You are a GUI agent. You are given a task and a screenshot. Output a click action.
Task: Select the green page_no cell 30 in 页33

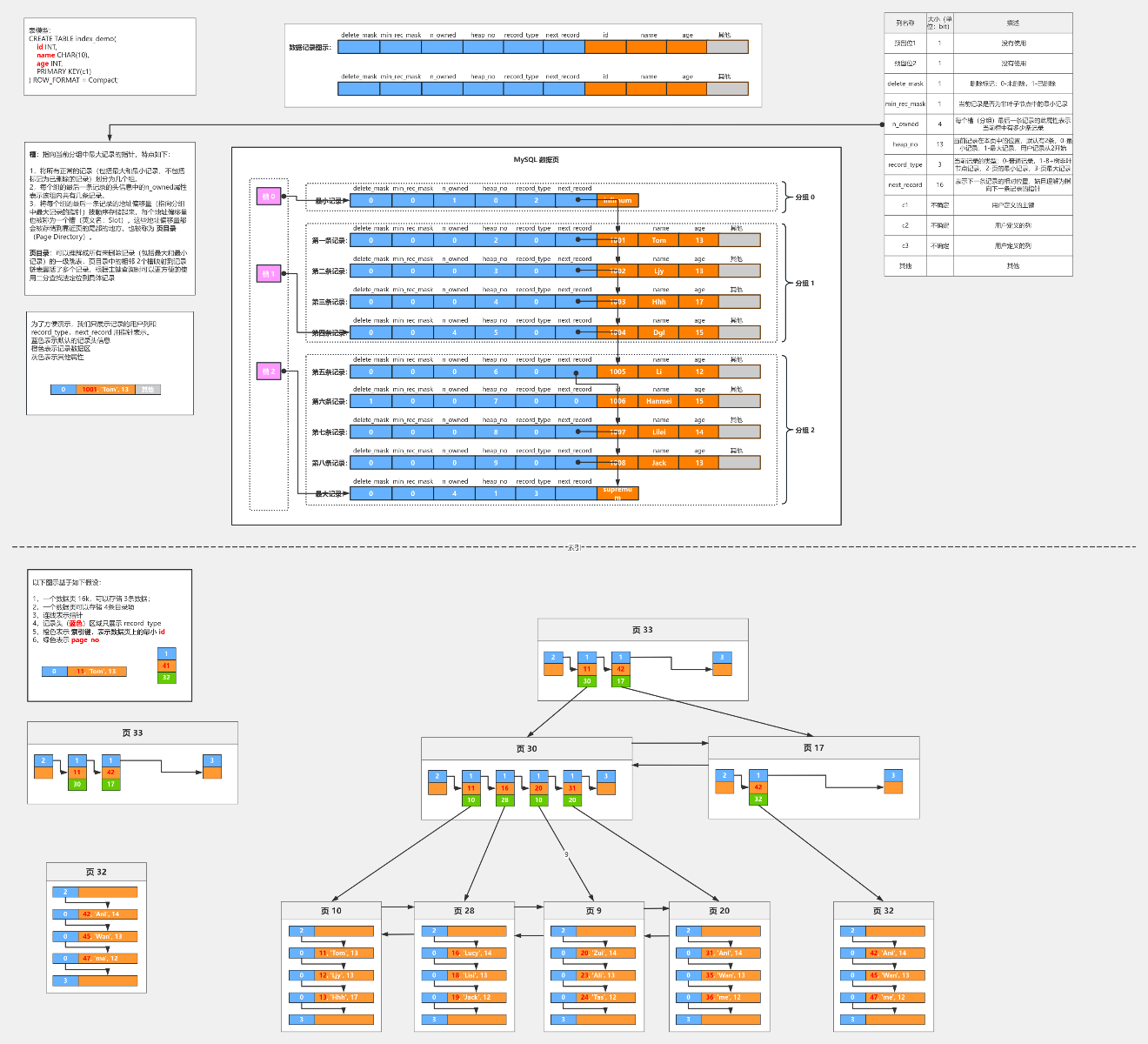pyautogui.click(x=587, y=681)
